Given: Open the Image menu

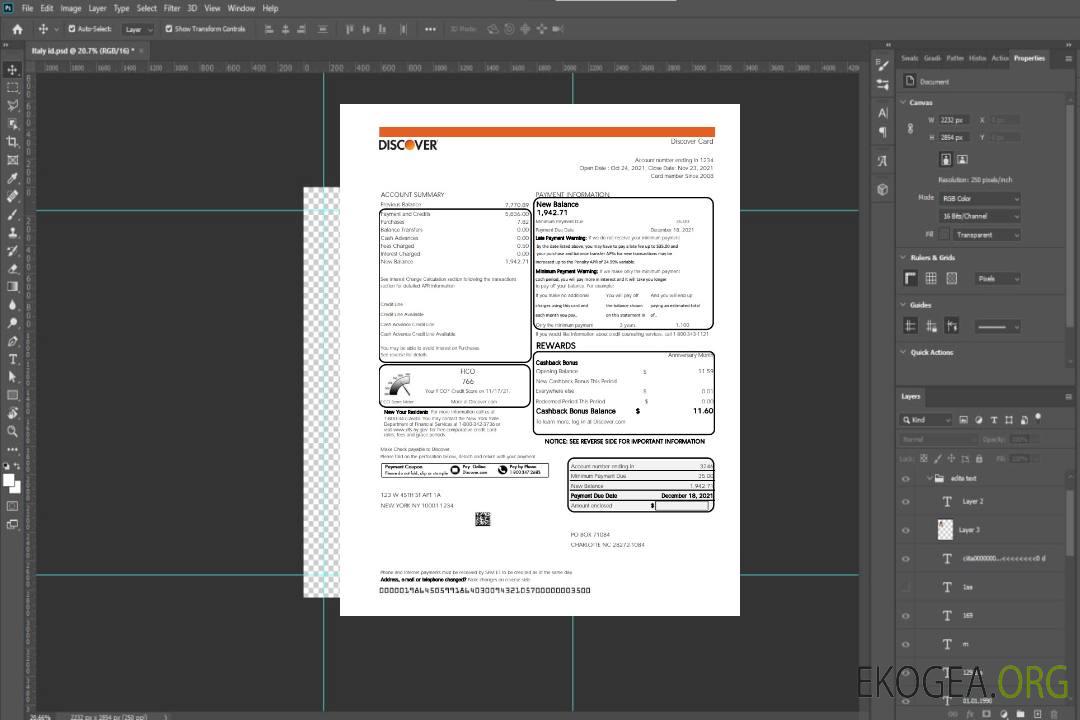Looking at the screenshot, I should click(71, 8).
